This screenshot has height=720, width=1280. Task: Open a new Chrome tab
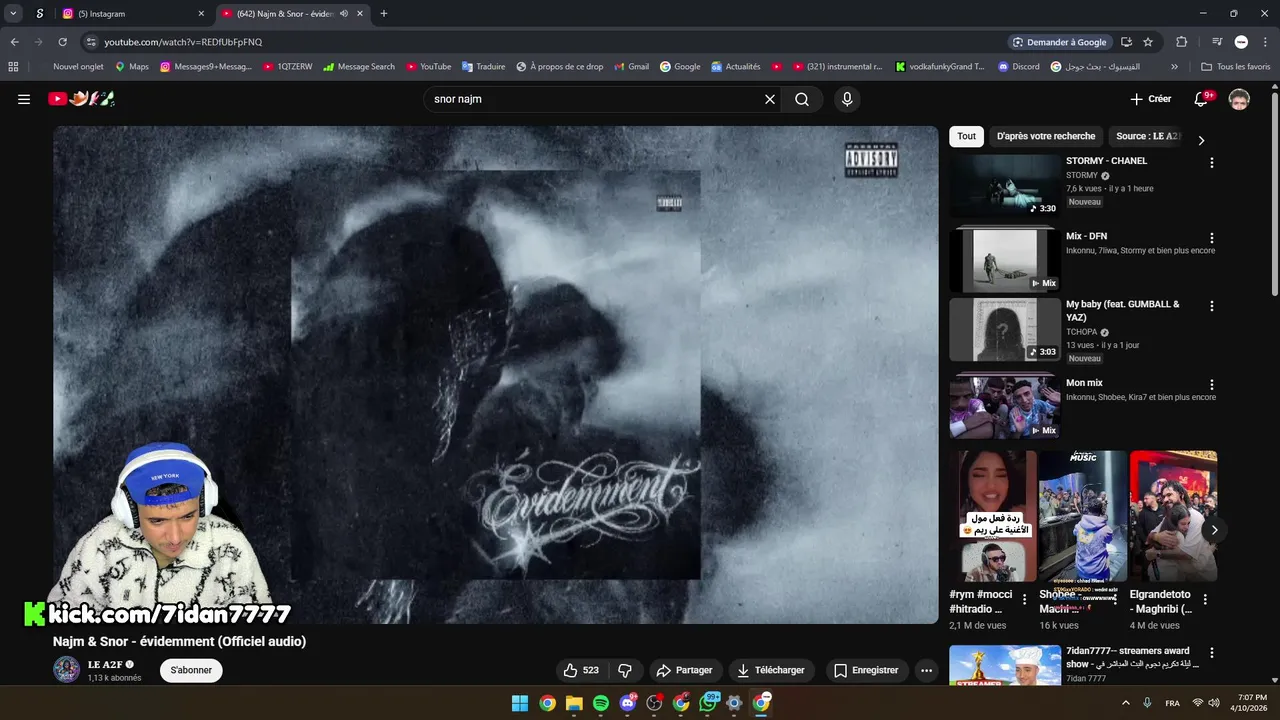pos(384,14)
